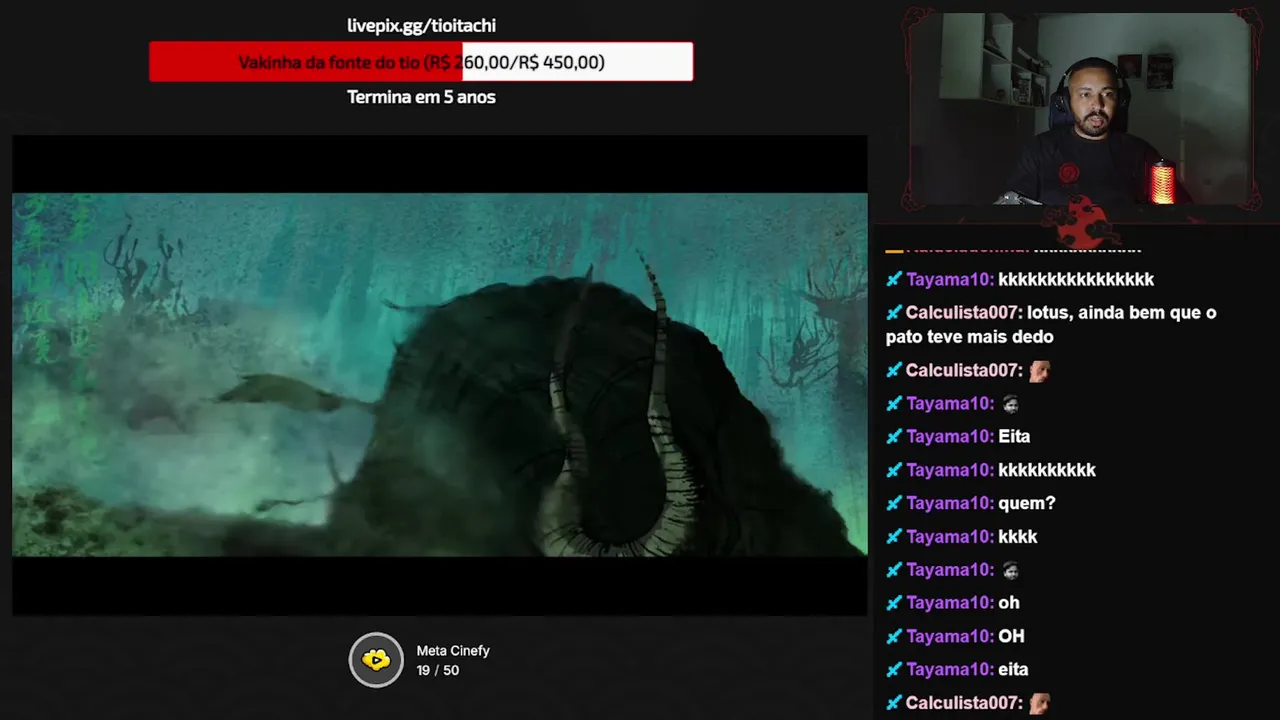Viewport: 1280px width, 720px height.
Task: Click the blue badge beside 'quem?' message
Action: 894,503
